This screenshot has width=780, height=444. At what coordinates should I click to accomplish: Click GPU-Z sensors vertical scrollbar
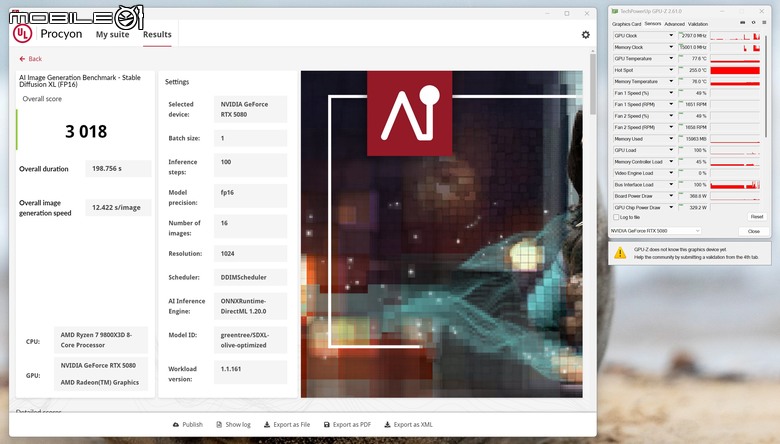[767, 85]
